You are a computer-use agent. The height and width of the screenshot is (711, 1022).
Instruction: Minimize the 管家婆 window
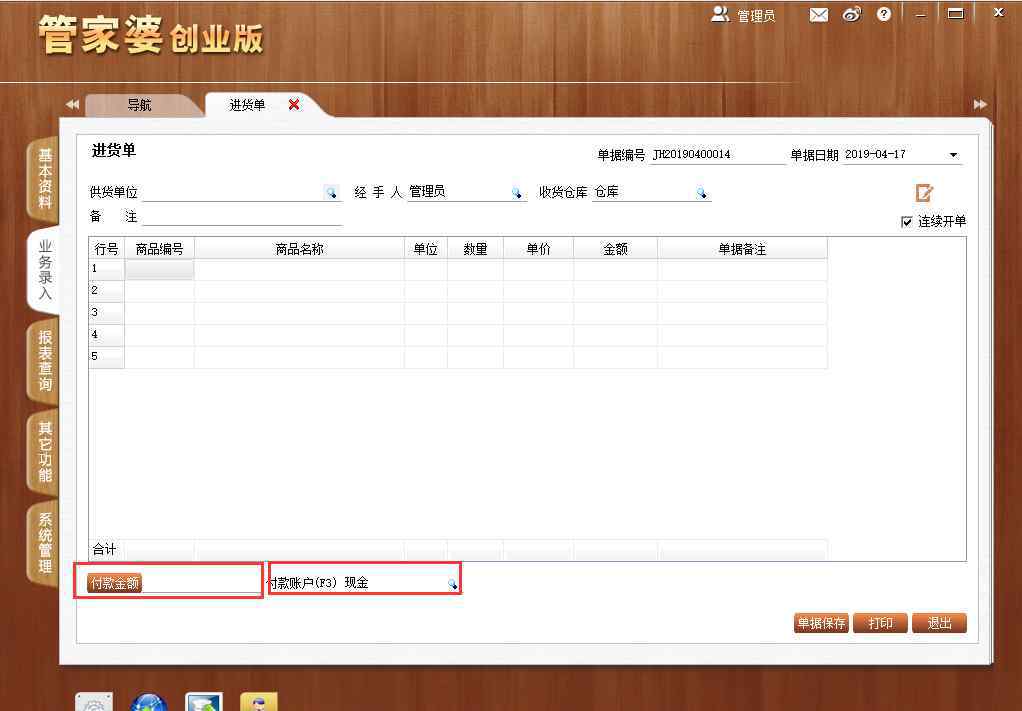[x=920, y=14]
